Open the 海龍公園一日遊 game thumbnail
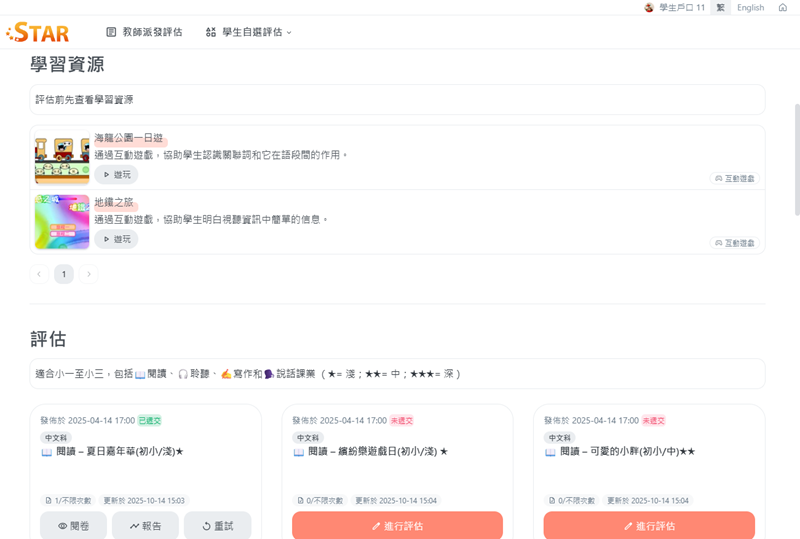Image resolution: width=800 pixels, height=539 pixels. coord(62,158)
